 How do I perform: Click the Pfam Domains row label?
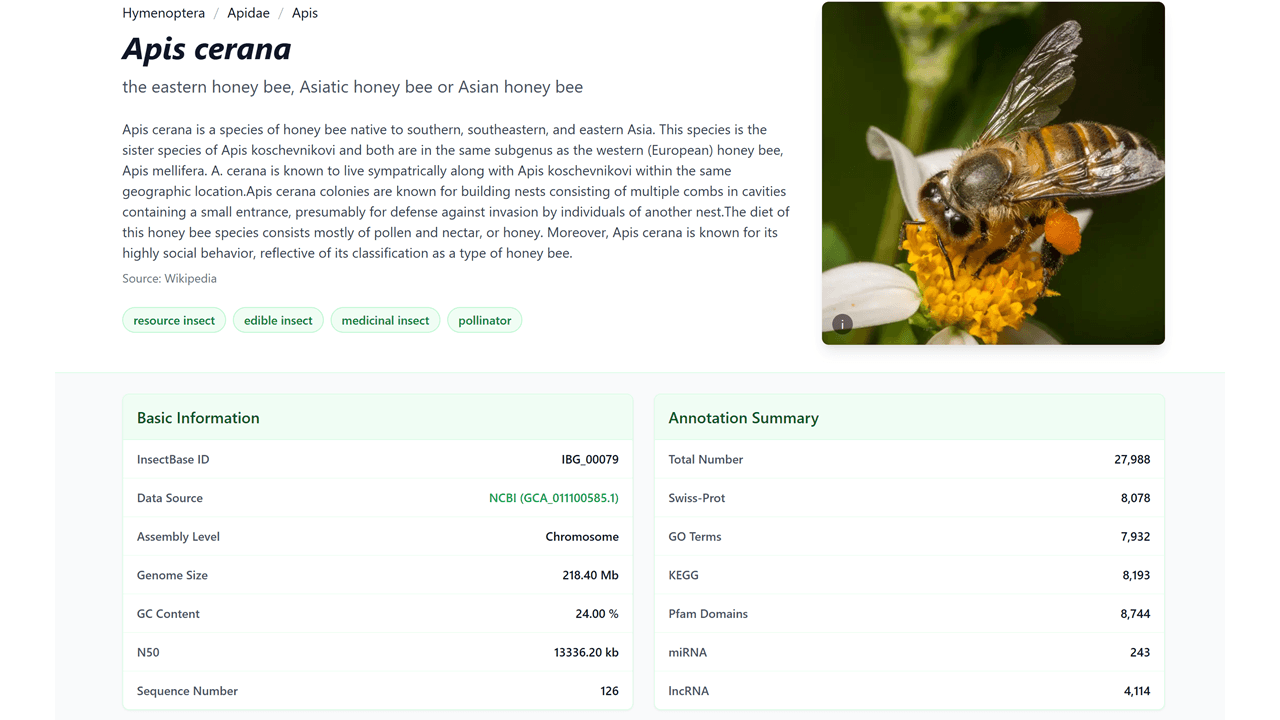click(708, 614)
